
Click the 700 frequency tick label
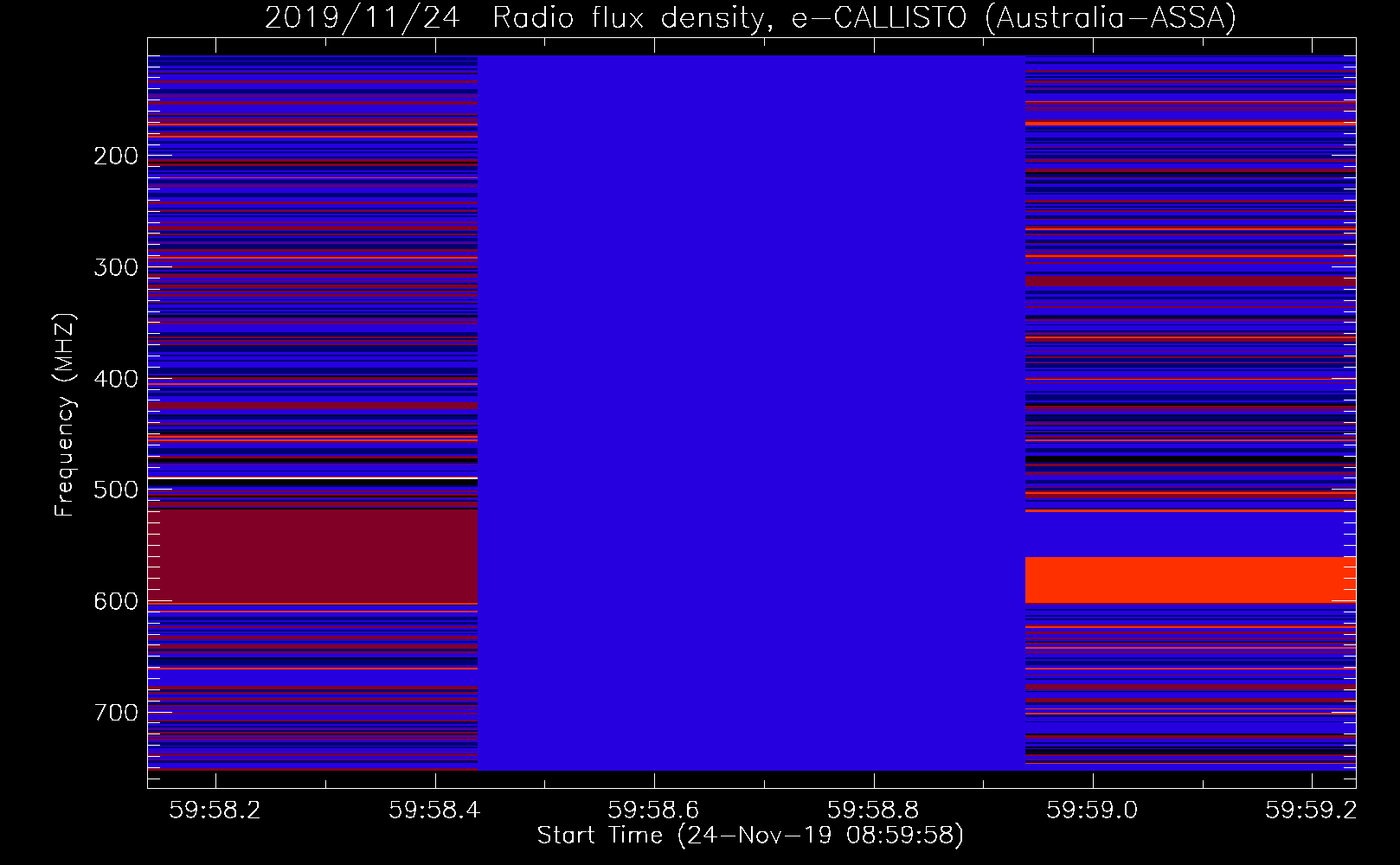[x=116, y=713]
